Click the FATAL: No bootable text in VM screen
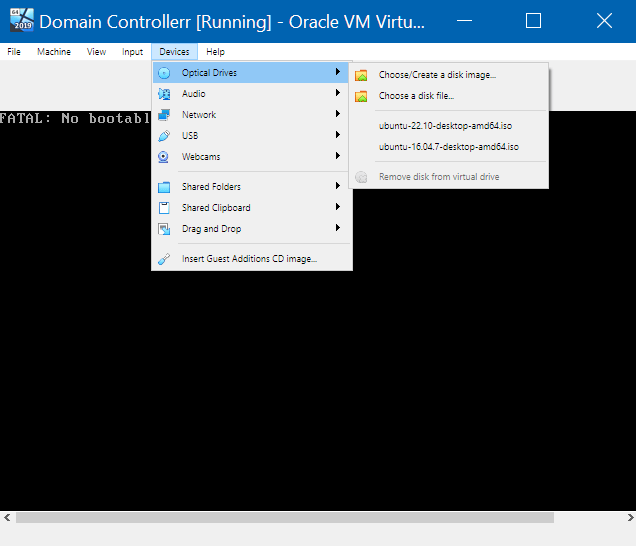The image size is (636, 546). tap(75, 118)
